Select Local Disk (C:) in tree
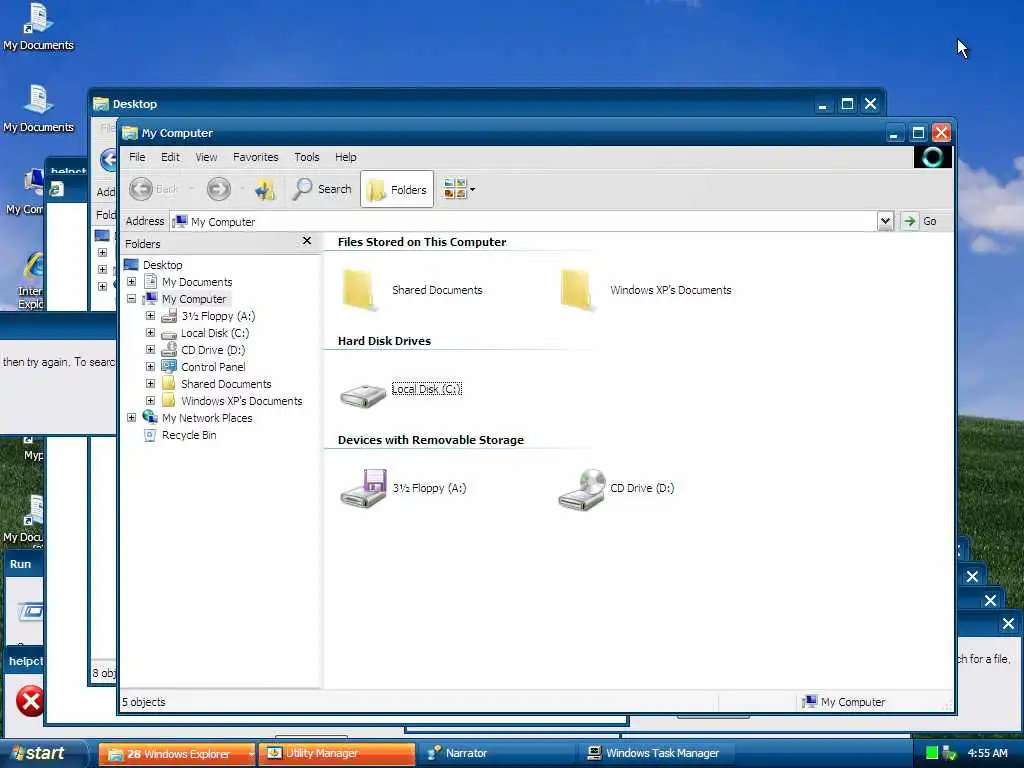The image size is (1024, 768). [215, 333]
